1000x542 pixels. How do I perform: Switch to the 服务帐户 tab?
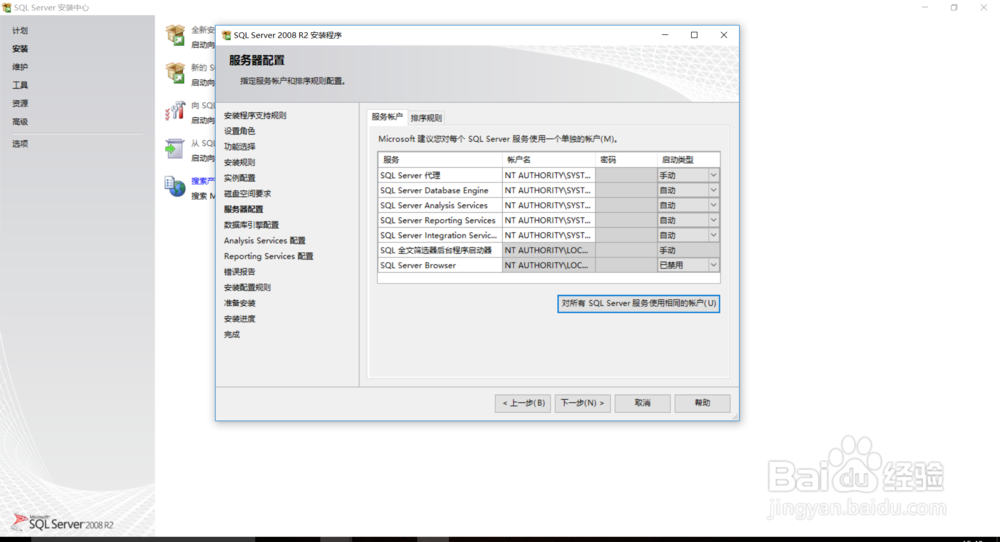pyautogui.click(x=387, y=117)
